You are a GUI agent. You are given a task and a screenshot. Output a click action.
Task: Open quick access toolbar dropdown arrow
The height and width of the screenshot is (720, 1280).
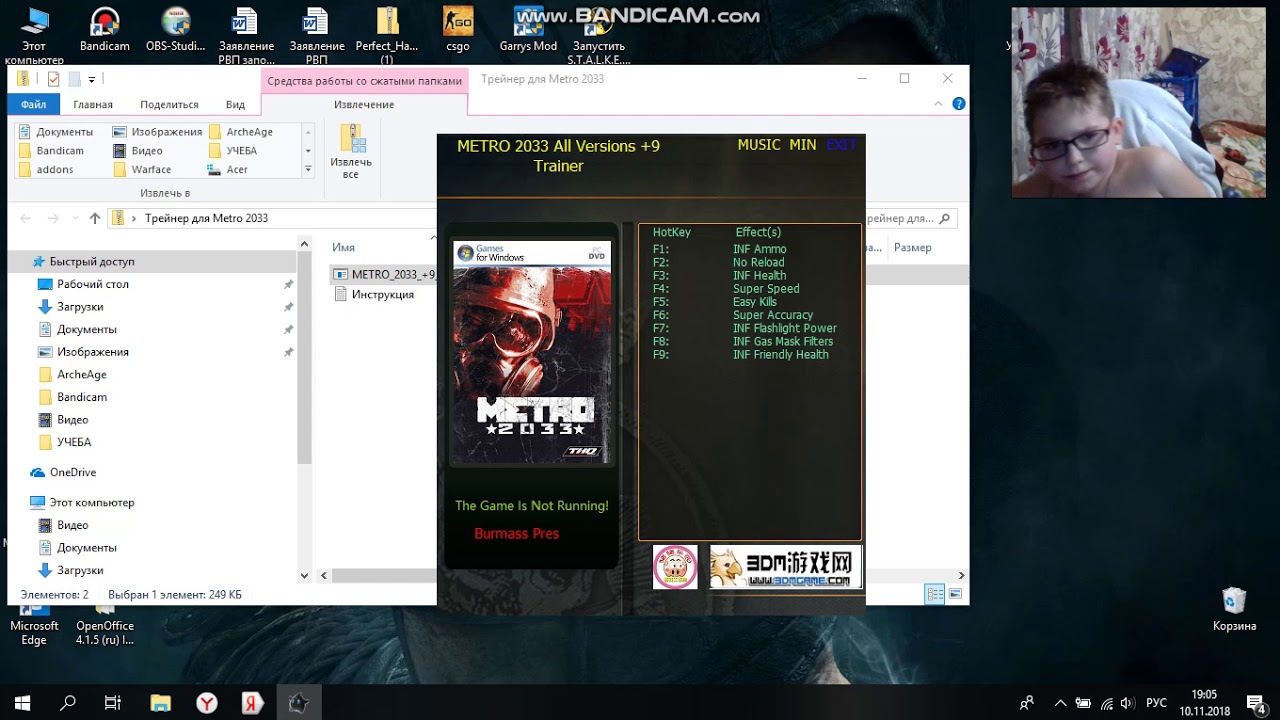coord(92,79)
